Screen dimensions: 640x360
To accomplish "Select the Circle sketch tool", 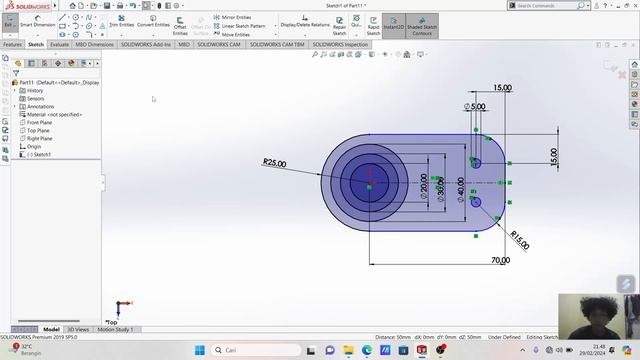I will 76,17.
